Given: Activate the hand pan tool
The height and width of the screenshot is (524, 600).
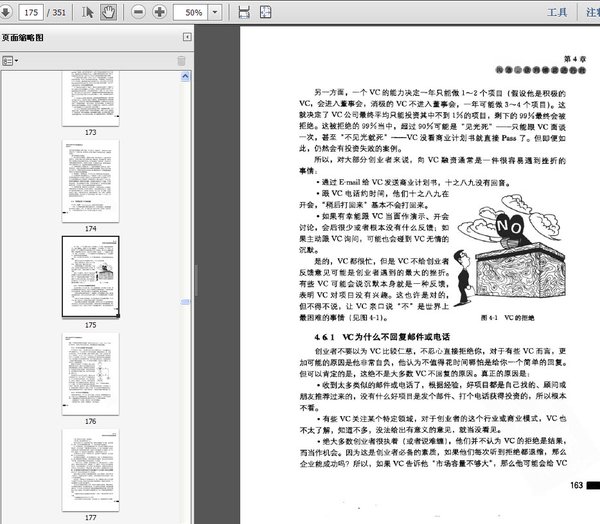Looking at the screenshot, I should 108,12.
